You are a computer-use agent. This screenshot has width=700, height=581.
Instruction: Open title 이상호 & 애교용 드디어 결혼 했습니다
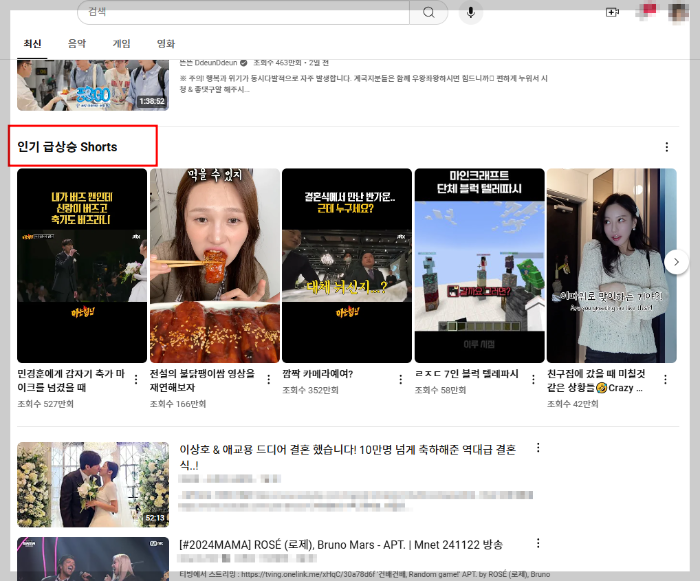tap(348, 456)
